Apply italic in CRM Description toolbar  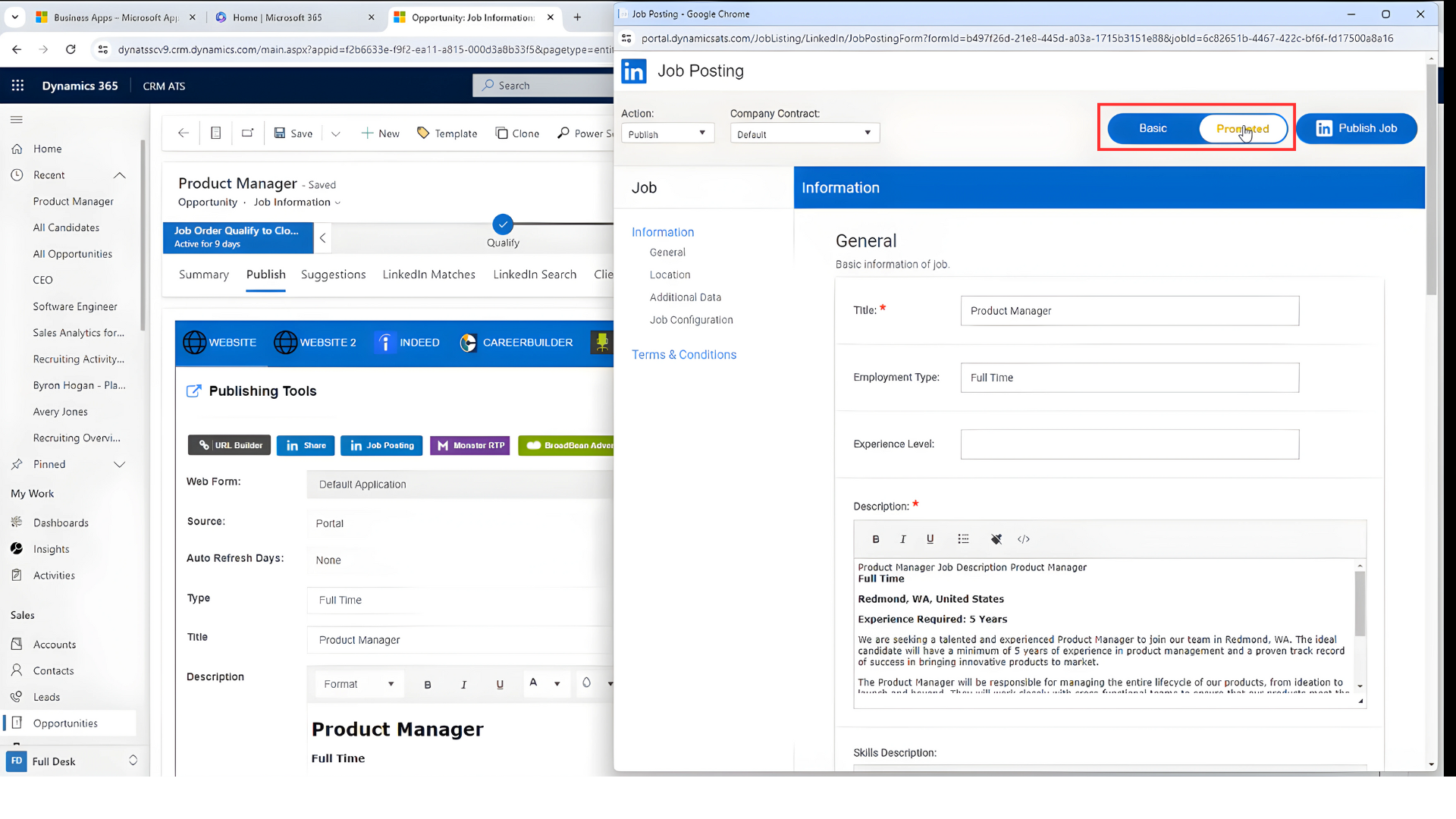[x=464, y=685]
